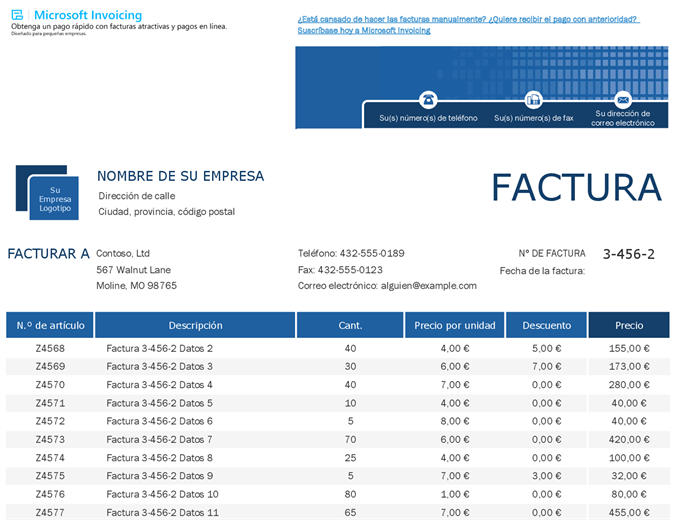
Task: Select the 80,00 € price cell
Action: pos(629,494)
